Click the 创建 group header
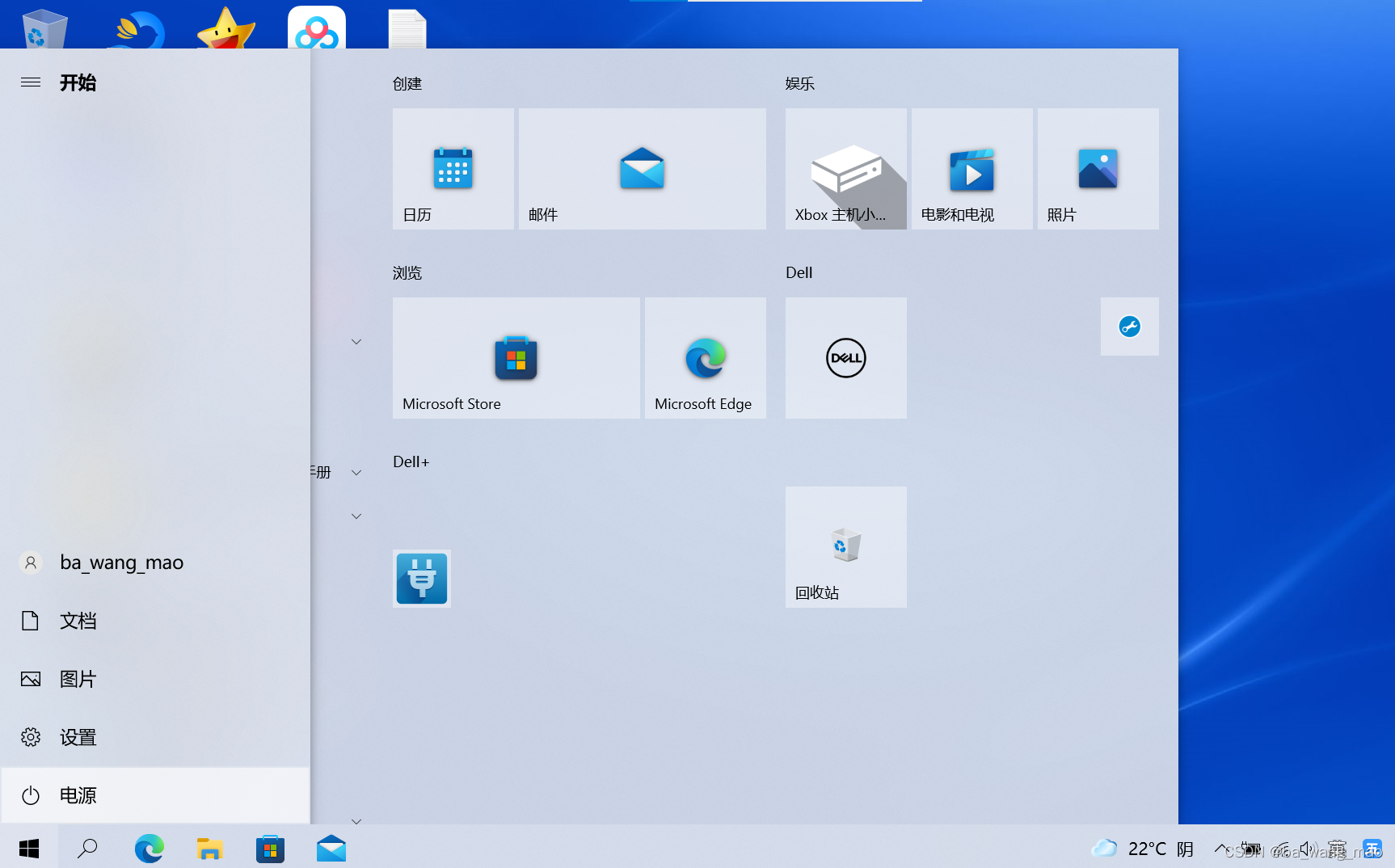 pos(407,83)
